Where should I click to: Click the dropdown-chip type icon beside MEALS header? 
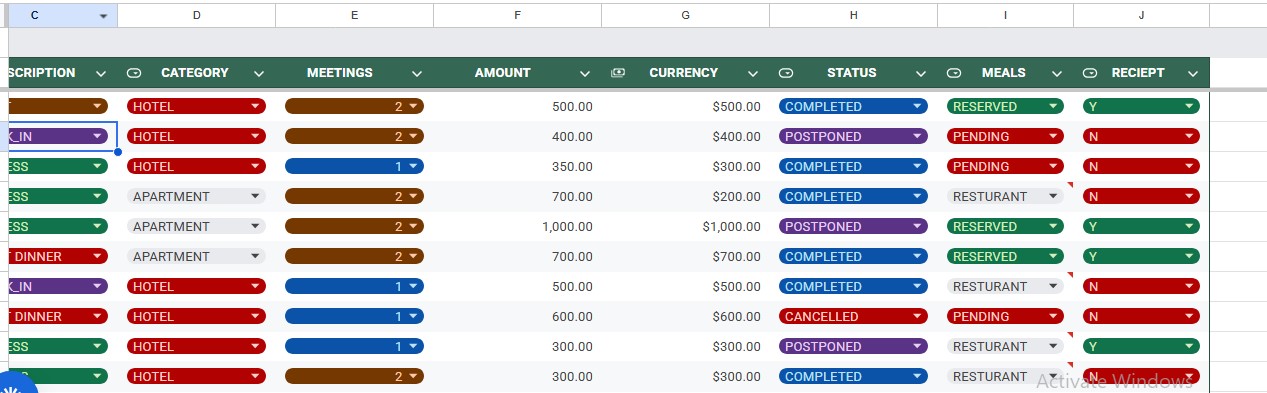[954, 73]
